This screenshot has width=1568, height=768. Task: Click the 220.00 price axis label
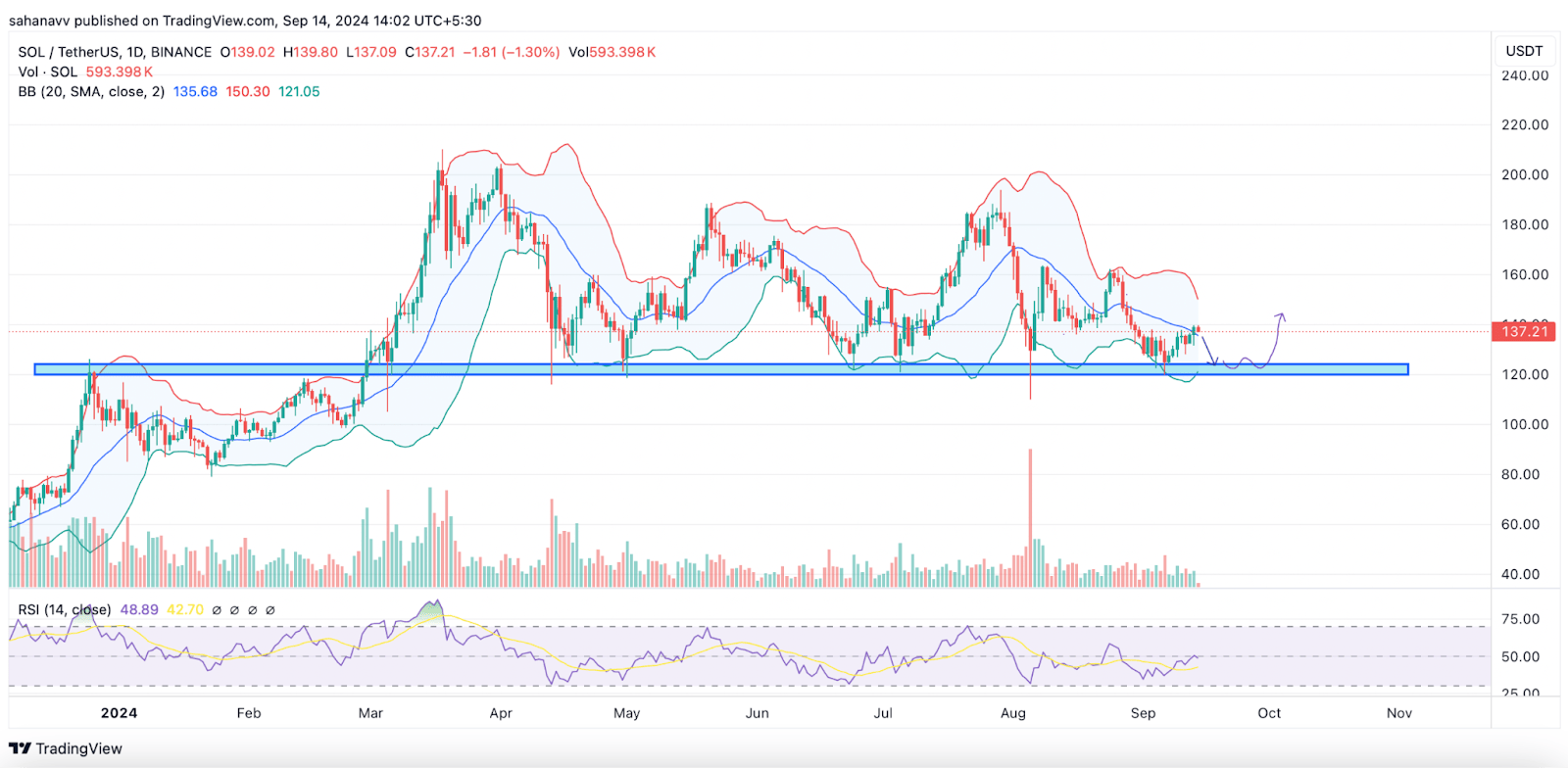1525,124
